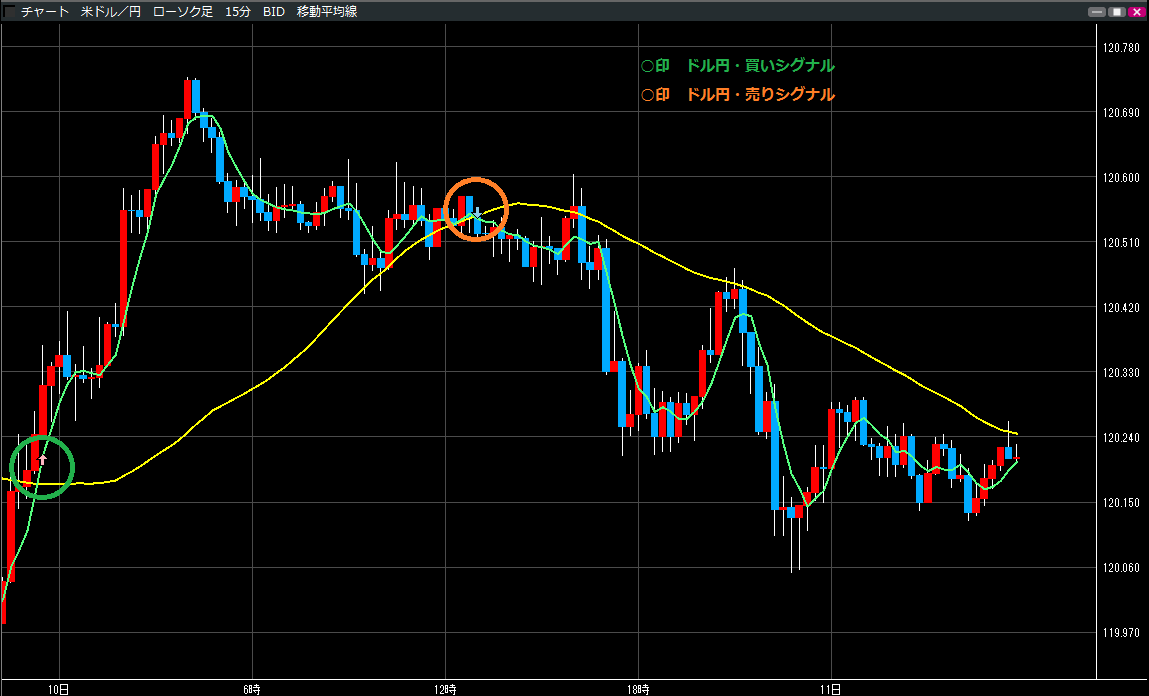Click the 120.510 price axis label
Screen dimensions: 1149x696
(x=1121, y=243)
